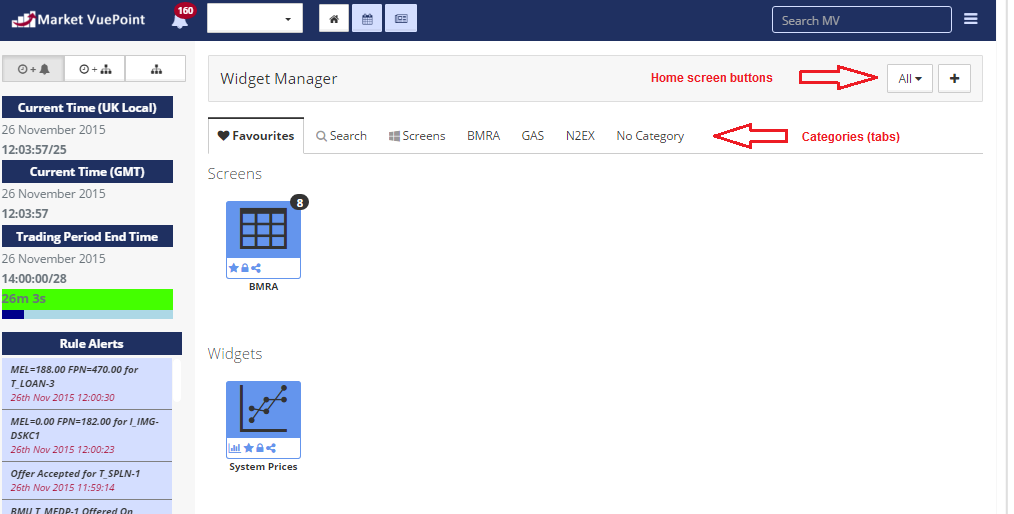This screenshot has width=1014, height=514.
Task: Open the BMRA screen tile
Action: (263, 240)
